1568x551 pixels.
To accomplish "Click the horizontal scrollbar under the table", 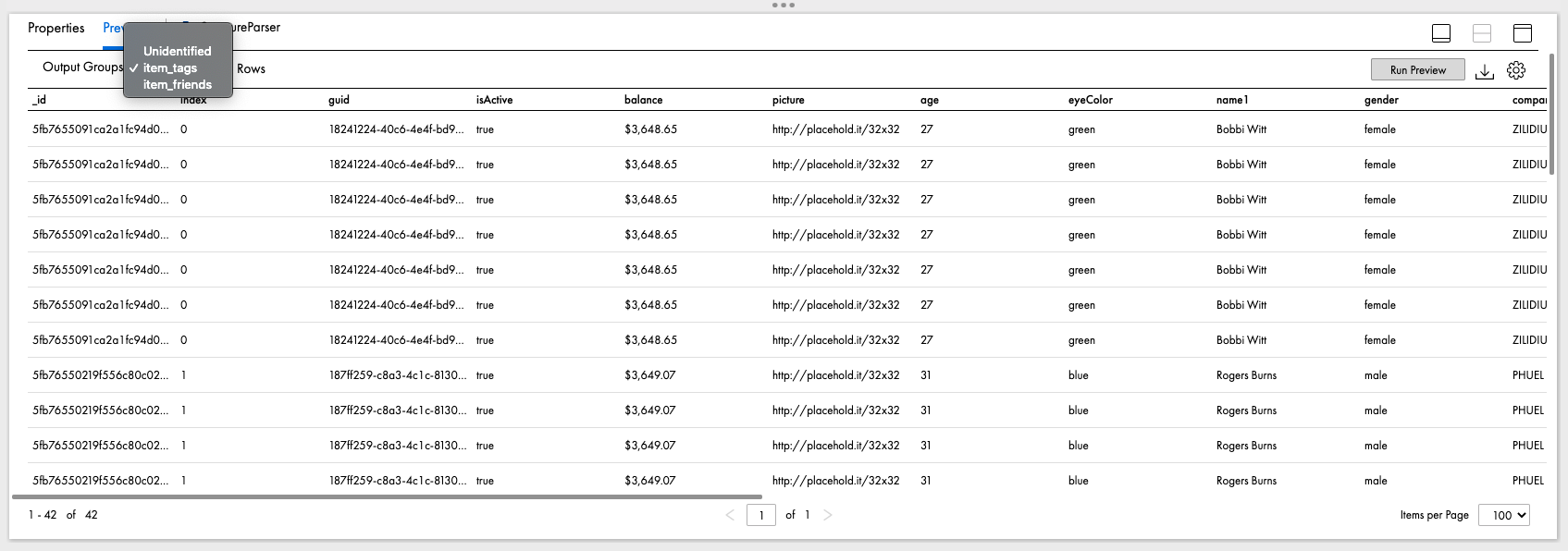I will [x=387, y=496].
